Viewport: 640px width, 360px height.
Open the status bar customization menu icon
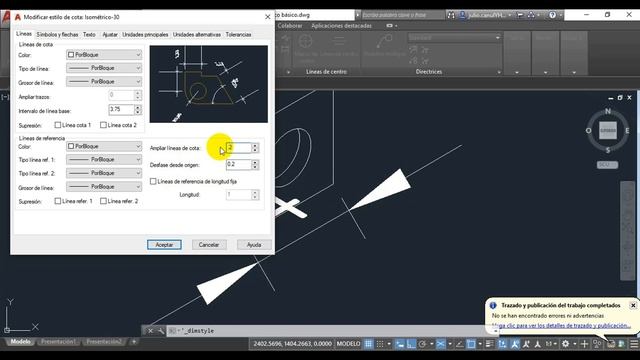pos(634,344)
